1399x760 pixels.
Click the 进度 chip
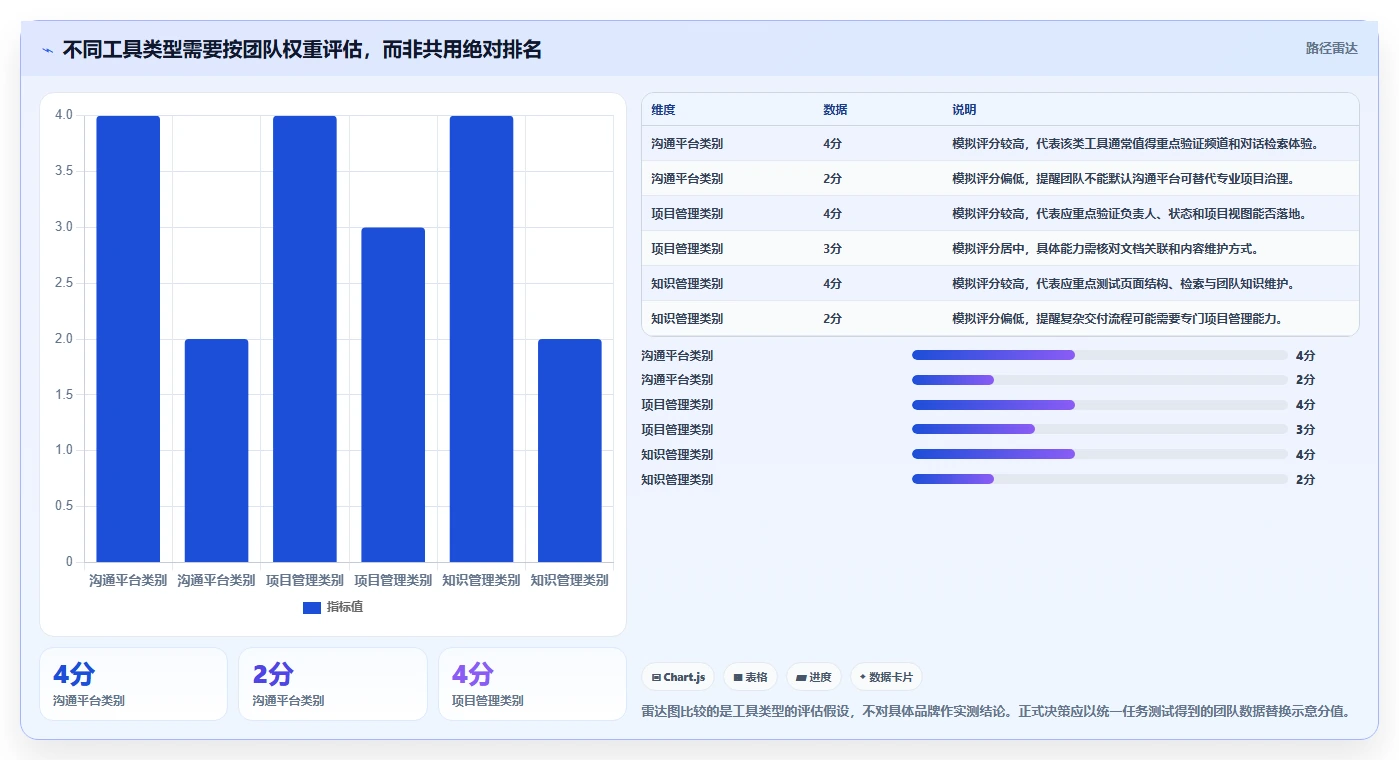pyautogui.click(x=814, y=677)
